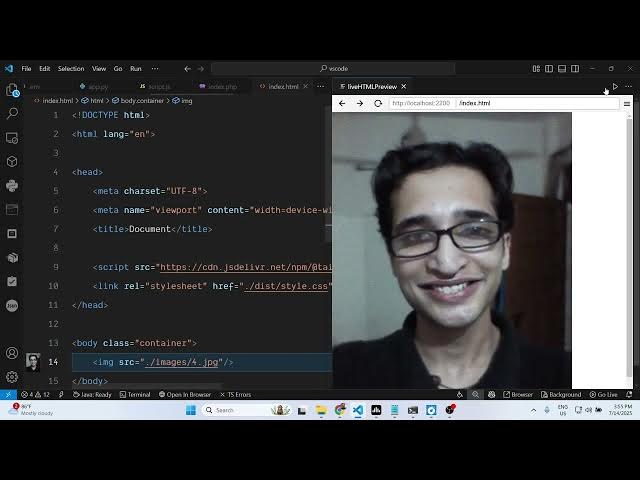Image resolution: width=640 pixels, height=480 pixels.
Task: Click the preview URL address field
Action: click(x=504, y=103)
